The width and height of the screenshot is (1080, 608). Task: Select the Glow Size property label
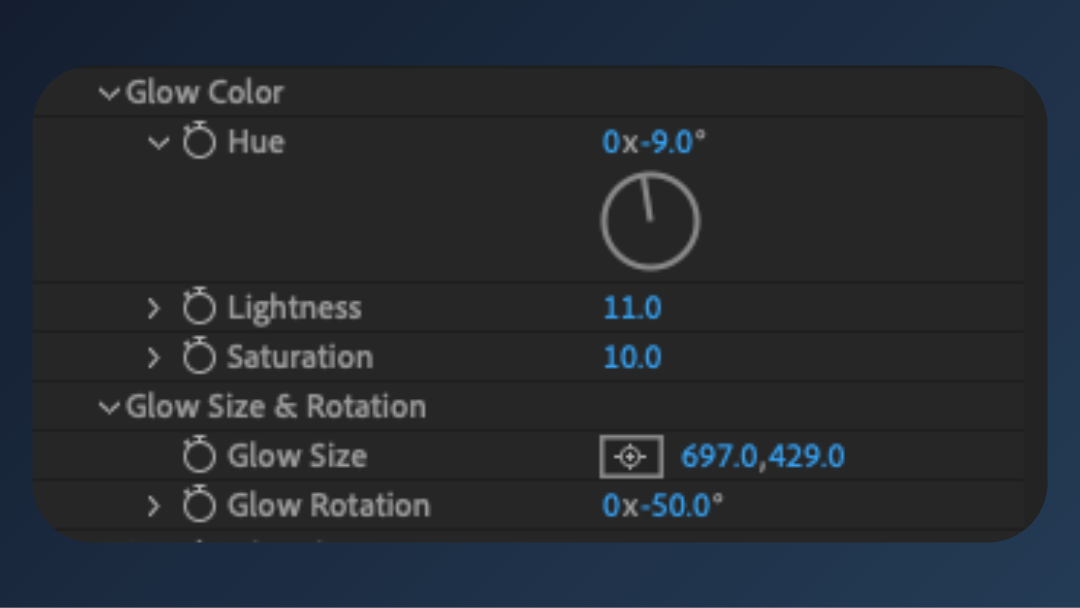tap(297, 456)
